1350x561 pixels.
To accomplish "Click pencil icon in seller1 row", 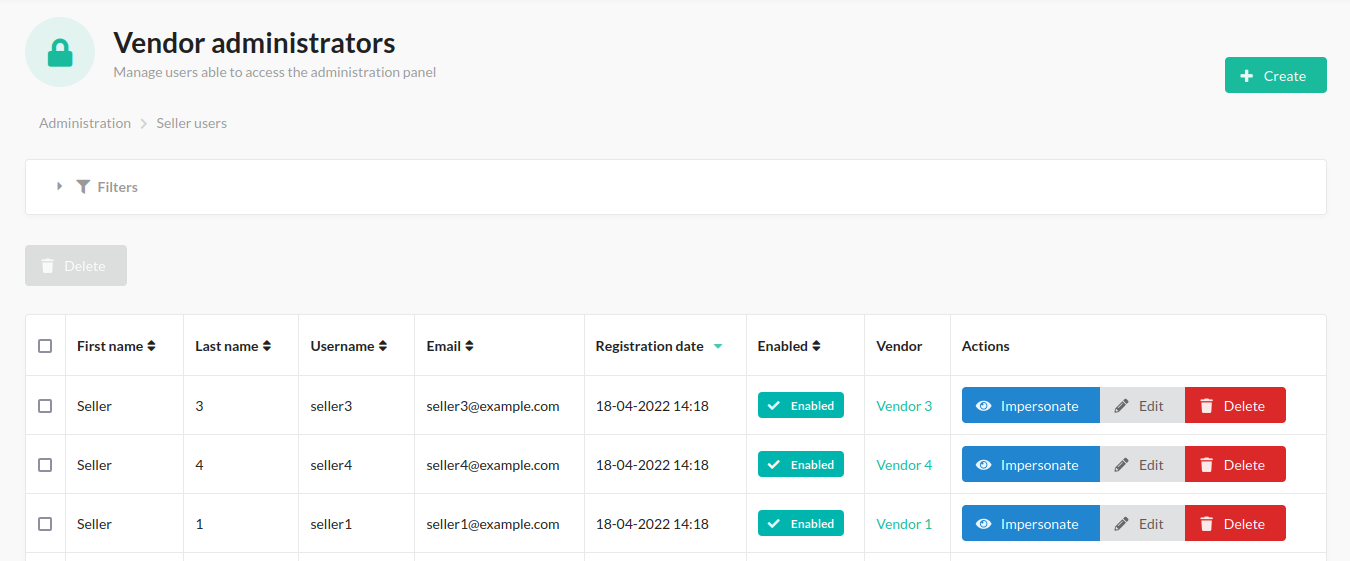I will coord(1121,524).
